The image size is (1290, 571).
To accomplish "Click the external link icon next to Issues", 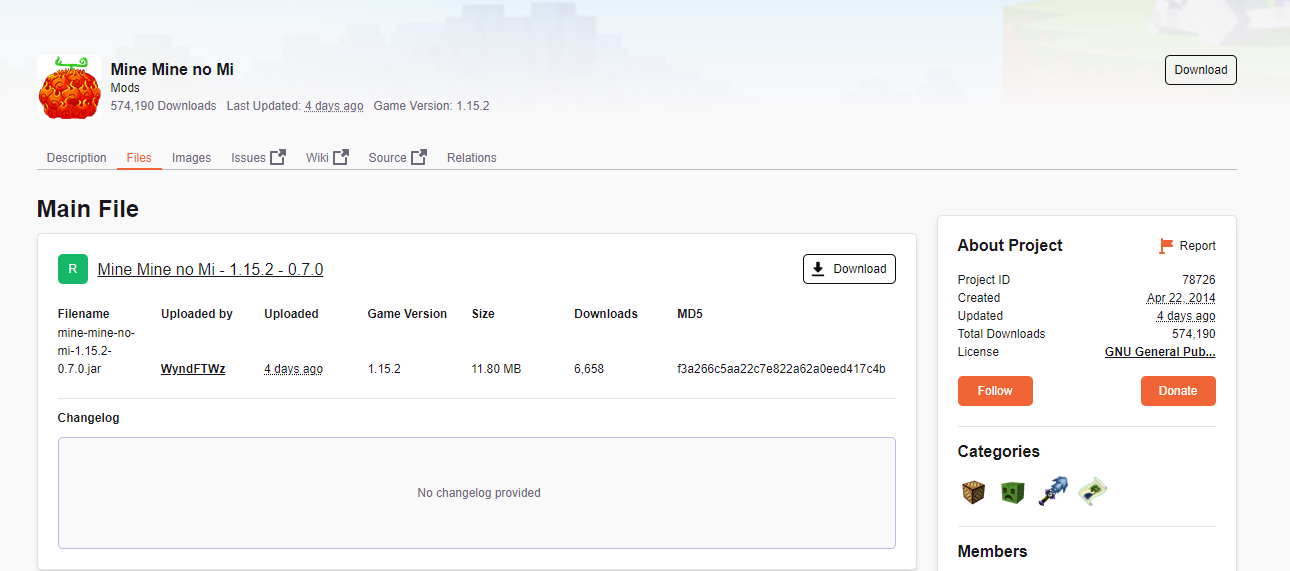I will coord(278,157).
